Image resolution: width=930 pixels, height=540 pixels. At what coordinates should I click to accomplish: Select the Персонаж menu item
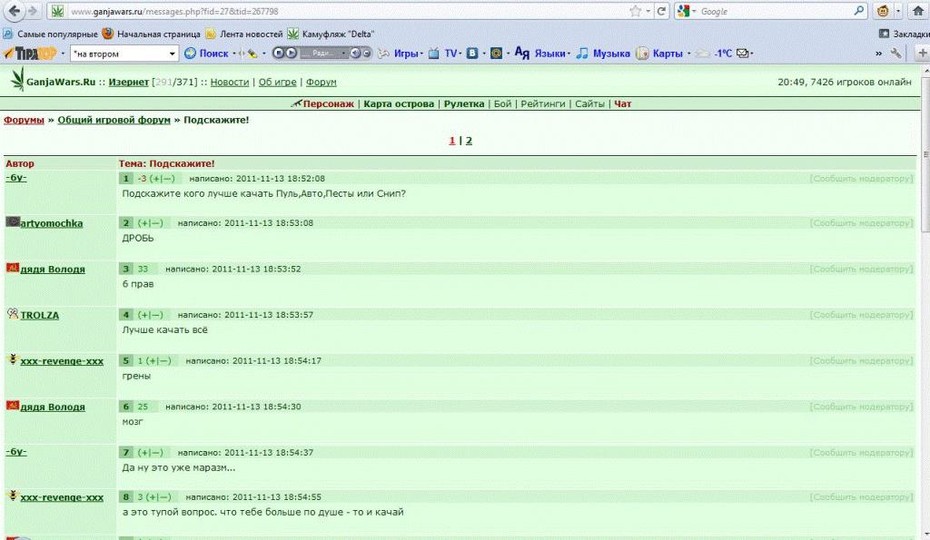[x=328, y=104]
